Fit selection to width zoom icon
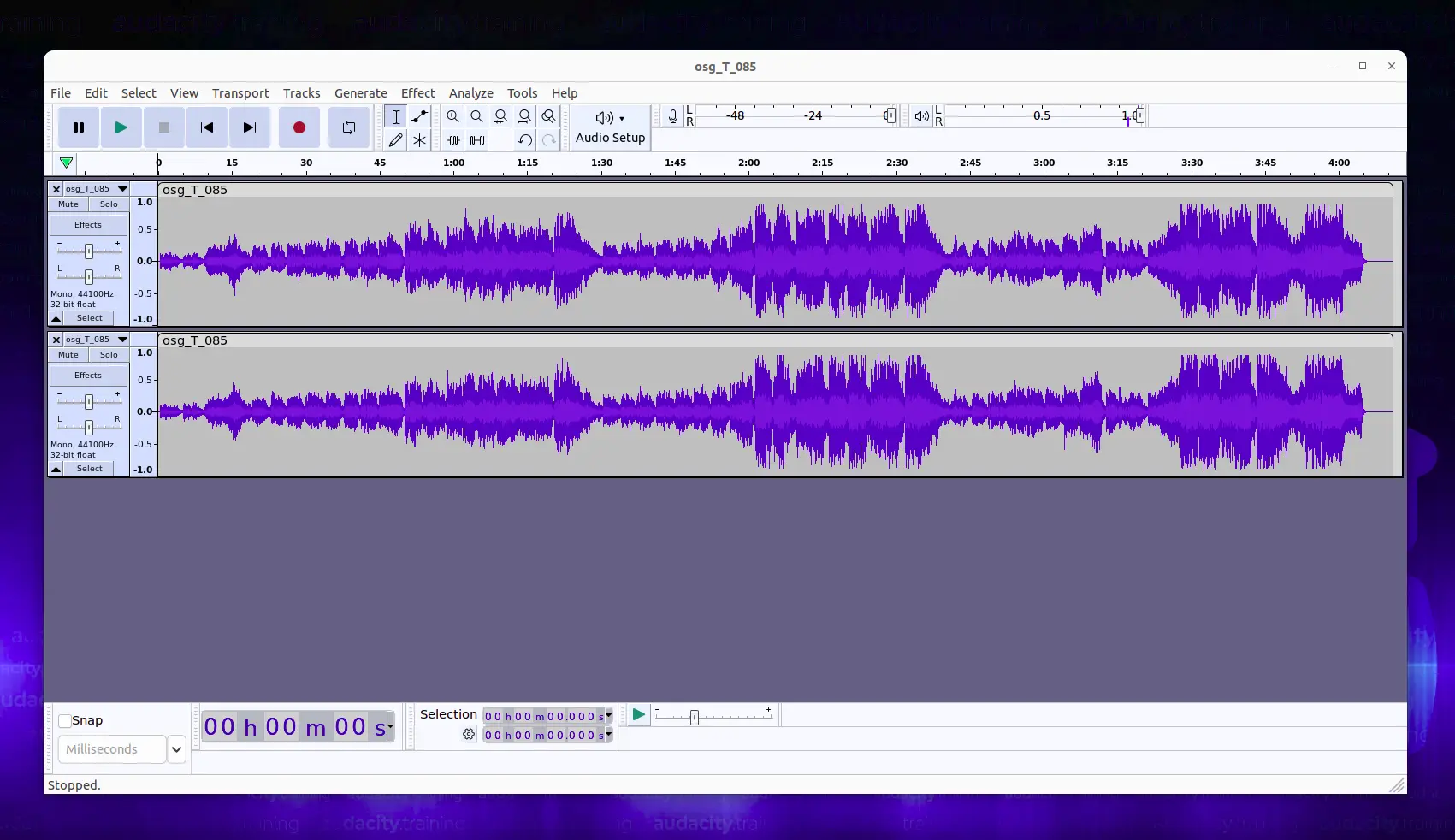Image resolution: width=1455 pixels, height=840 pixels. coord(501,116)
